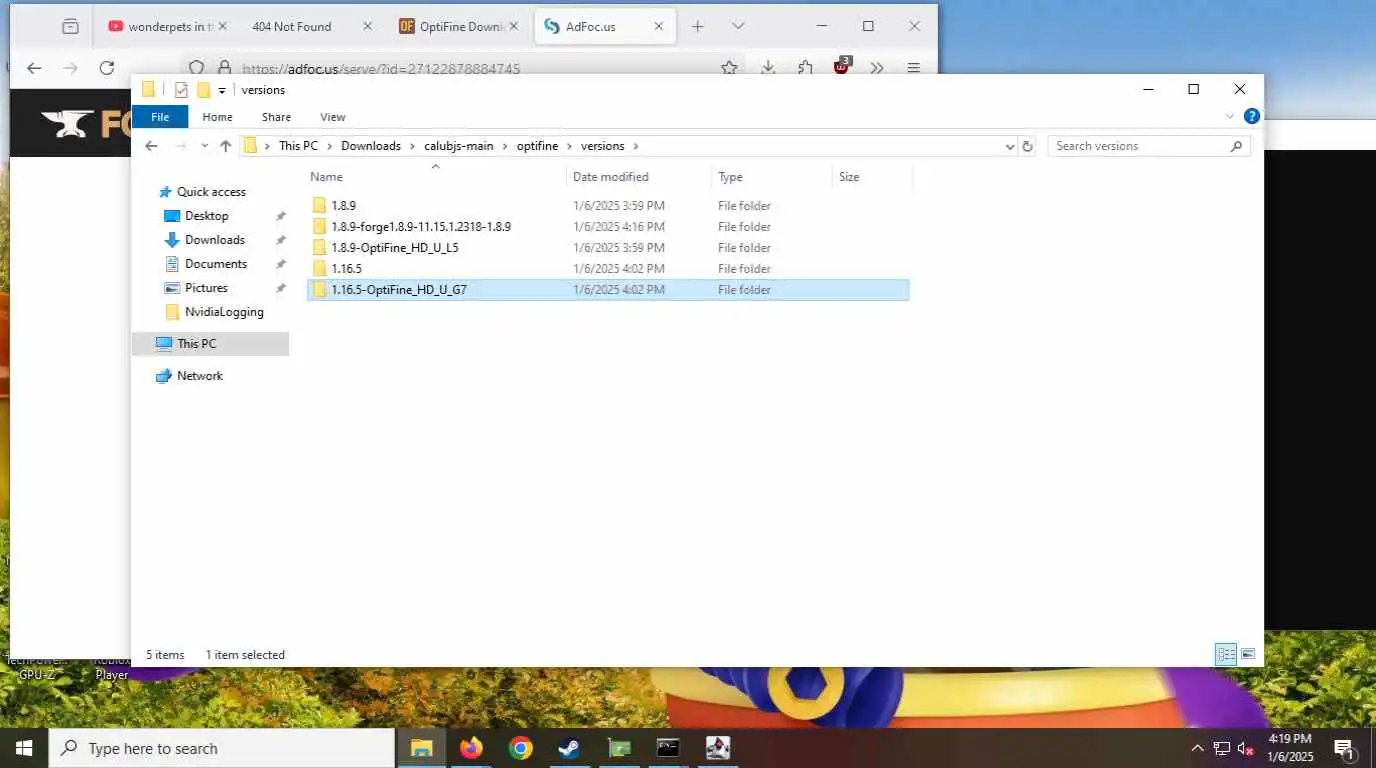Click uBlock Origin extension icon
This screenshot has height=768, width=1376.
[x=843, y=66]
